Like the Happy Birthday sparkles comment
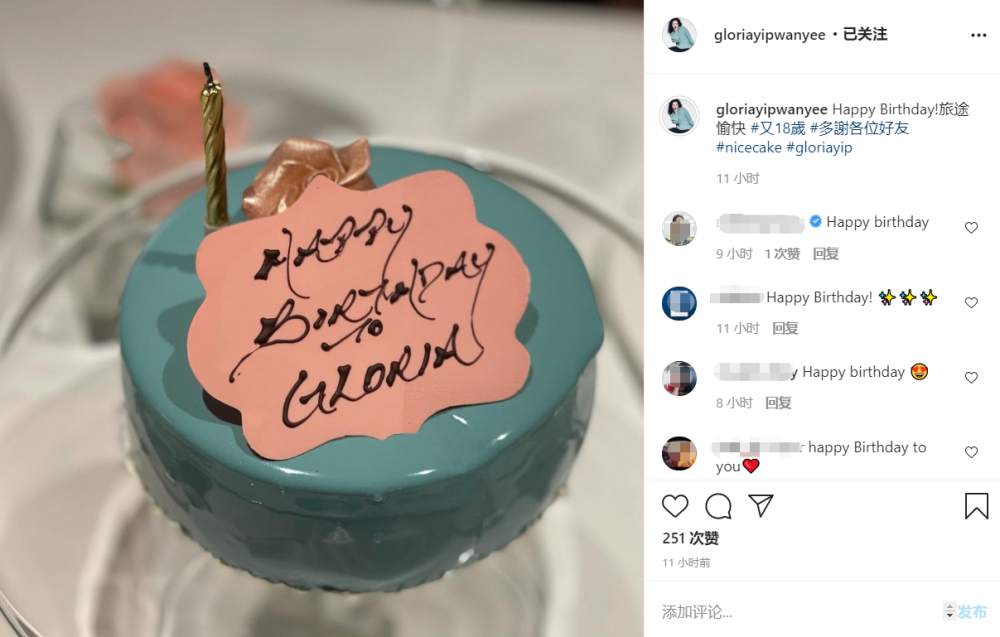 (971, 302)
